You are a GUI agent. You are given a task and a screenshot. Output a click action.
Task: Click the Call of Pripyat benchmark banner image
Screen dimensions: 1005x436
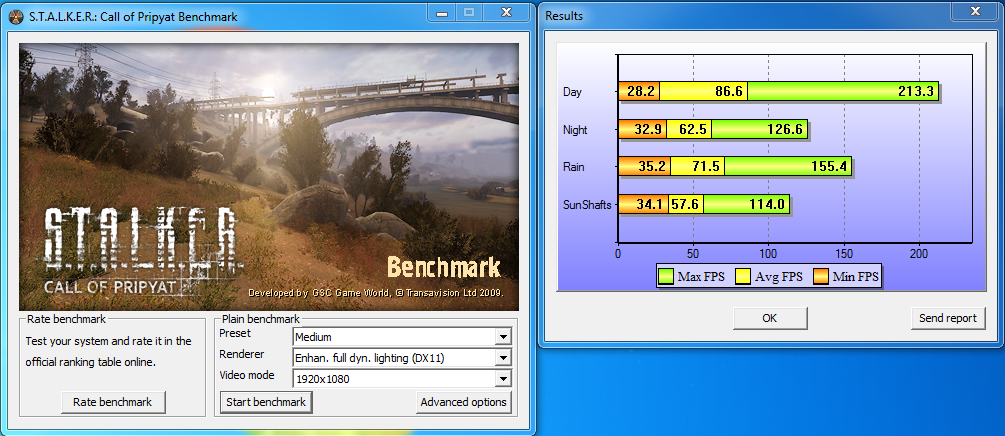(268, 176)
